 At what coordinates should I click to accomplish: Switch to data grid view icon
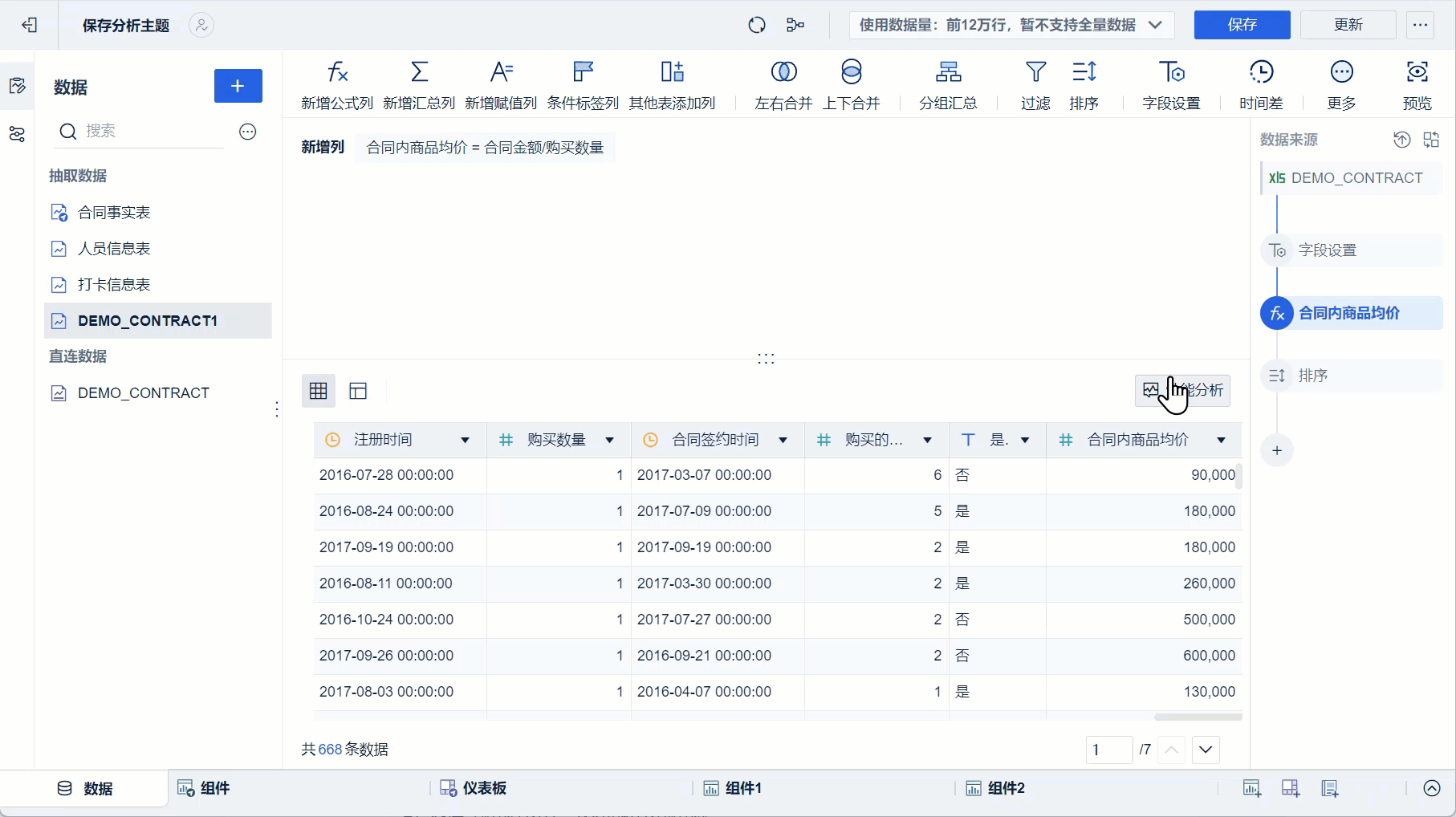coord(319,391)
